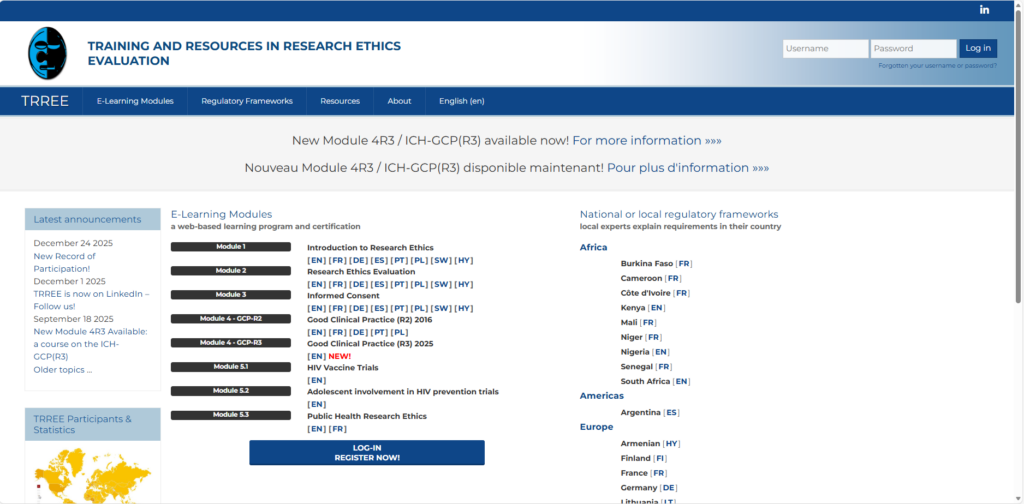Click the Module 4 - GCP-R3 badge
The image size is (1024, 504).
coord(230,343)
